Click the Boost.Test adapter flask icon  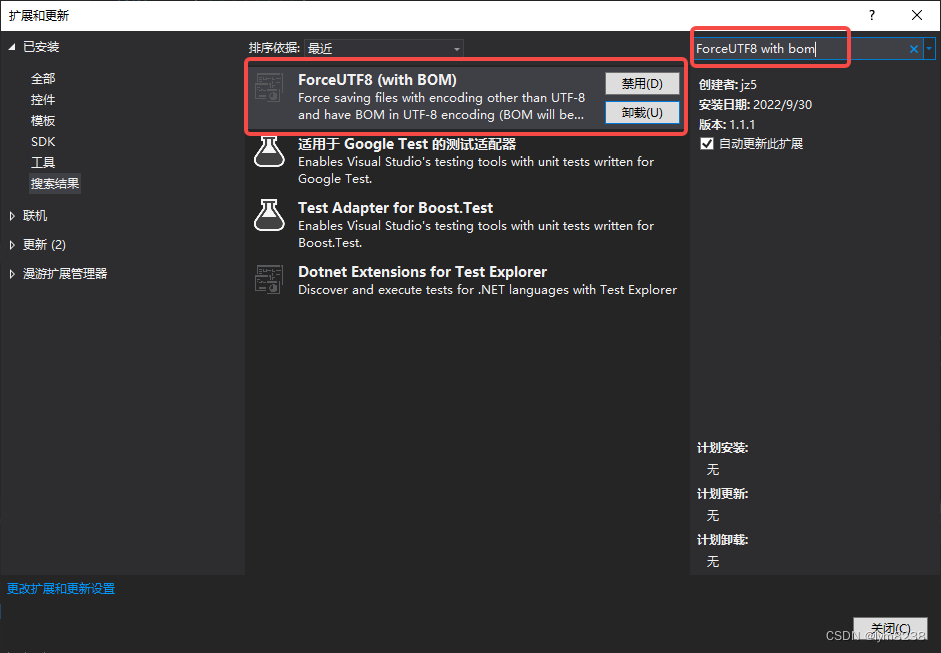[x=269, y=215]
